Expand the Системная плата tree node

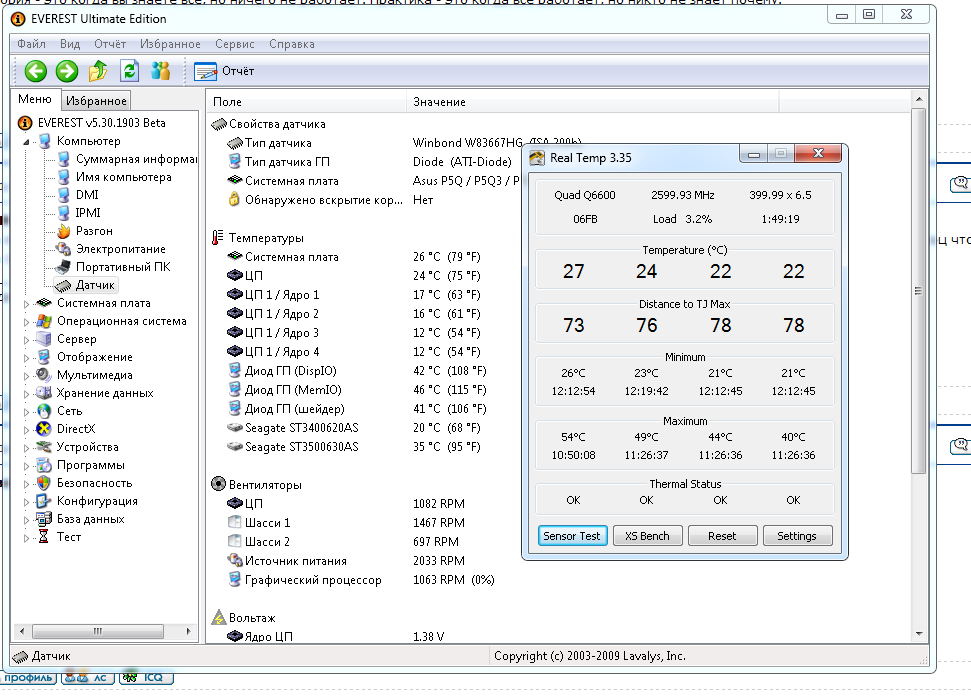[x=26, y=304]
